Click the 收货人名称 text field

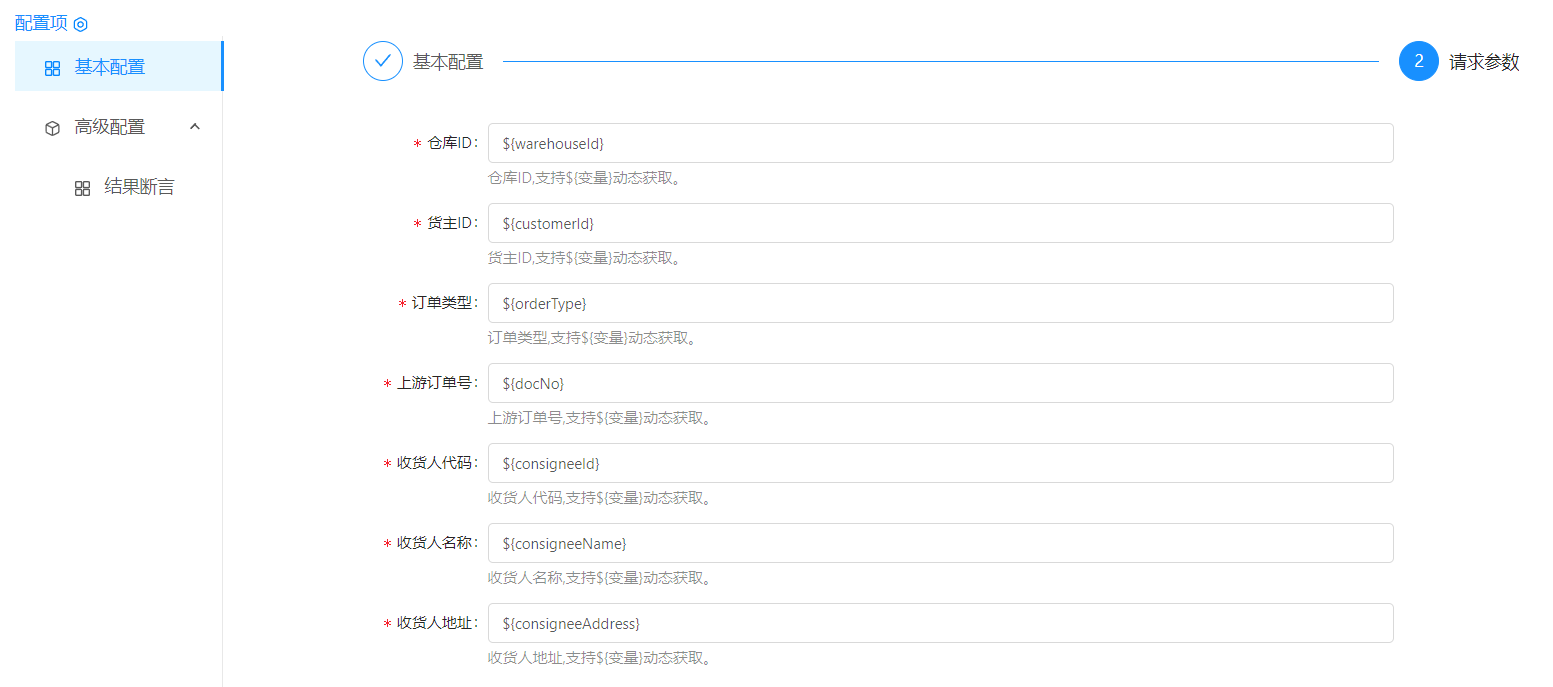(940, 543)
